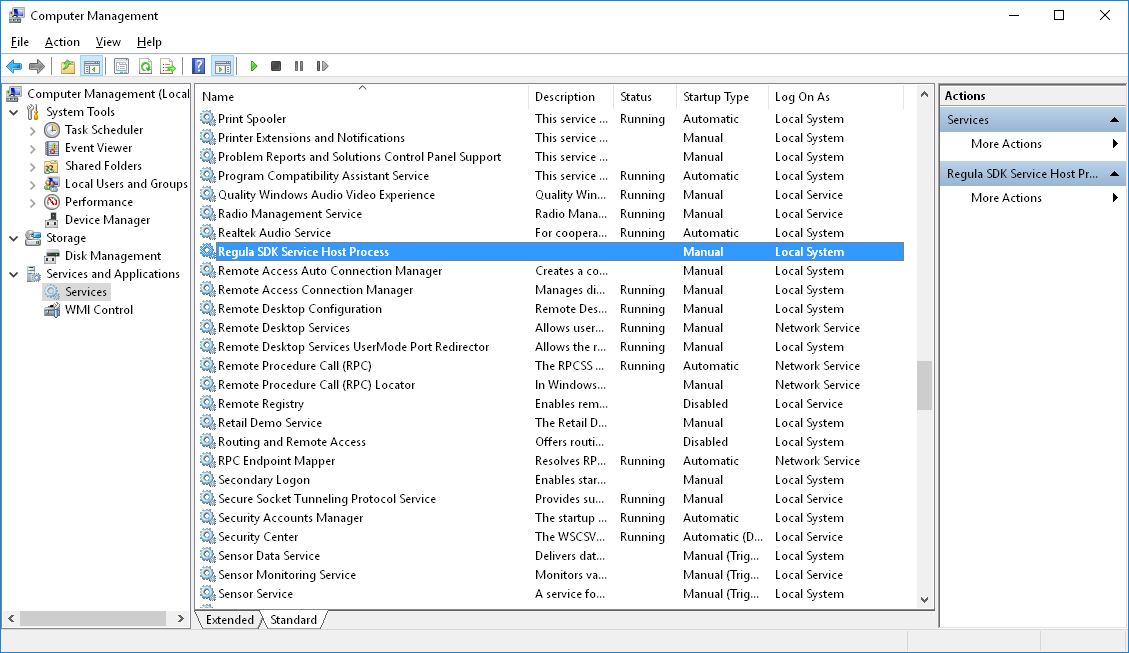Screen dimensions: 1129x653
Task: Open the Action menu
Action: (x=62, y=42)
